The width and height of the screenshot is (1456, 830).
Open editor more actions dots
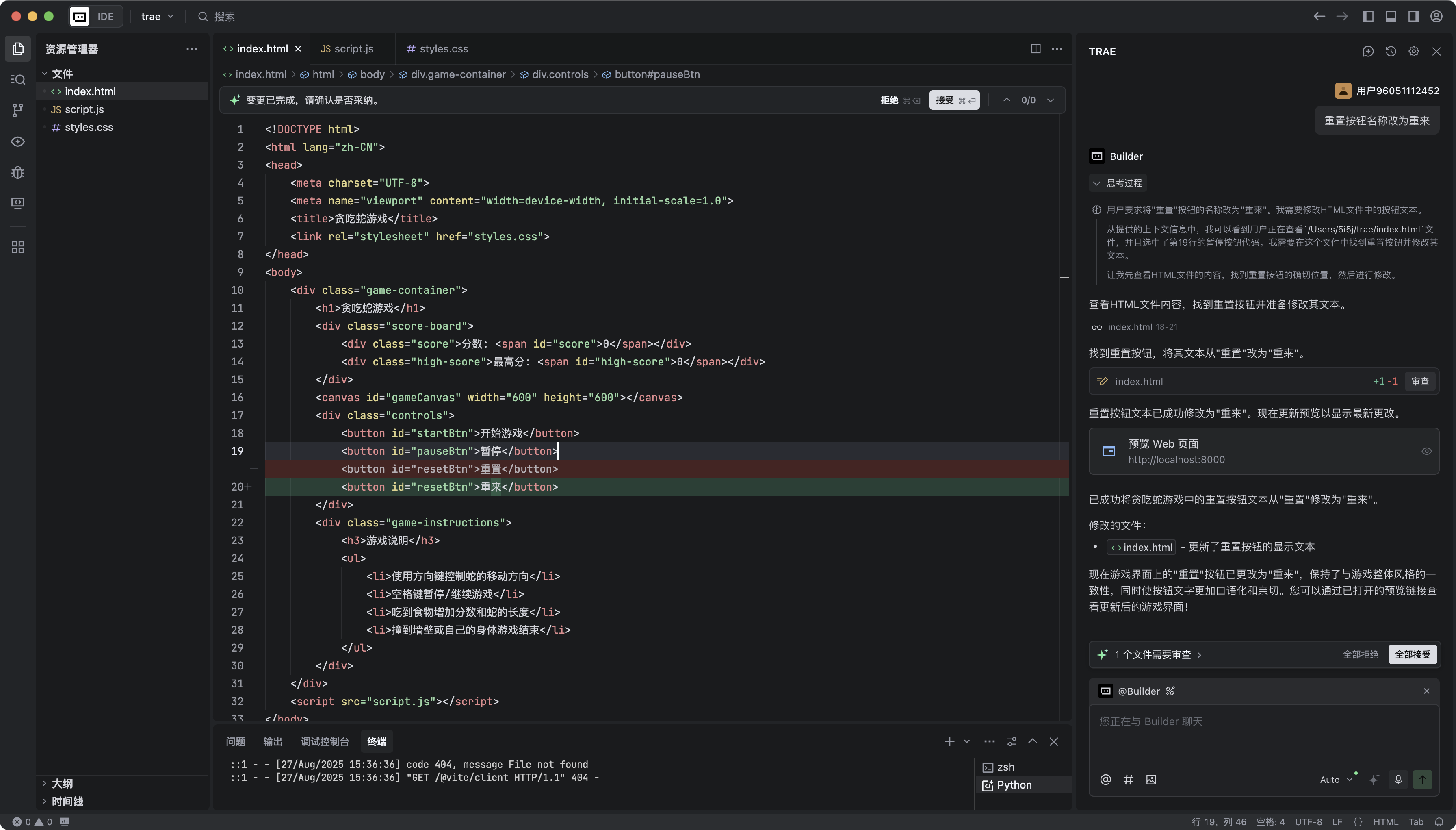pyautogui.click(x=1057, y=48)
